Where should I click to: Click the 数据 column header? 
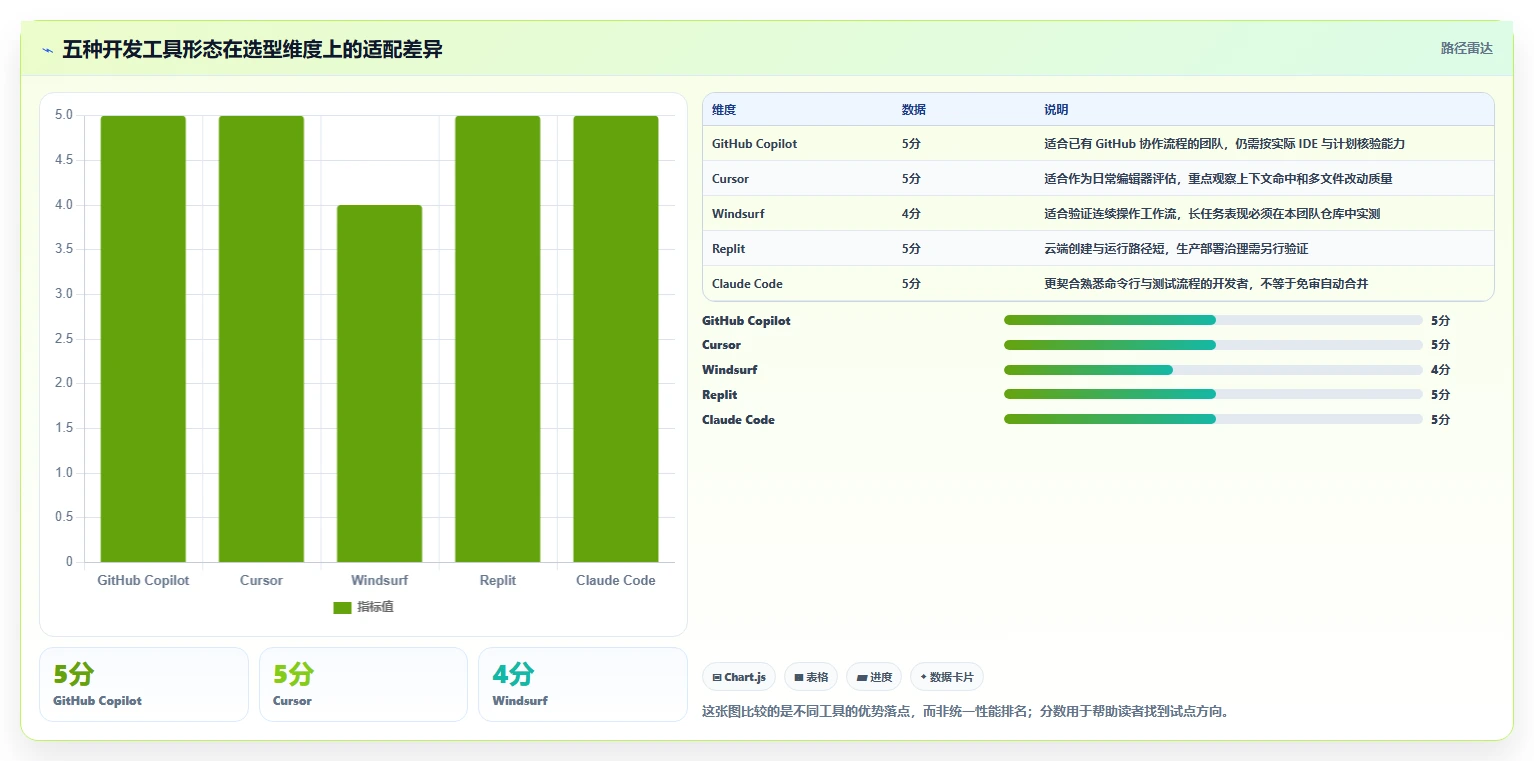pos(914,110)
